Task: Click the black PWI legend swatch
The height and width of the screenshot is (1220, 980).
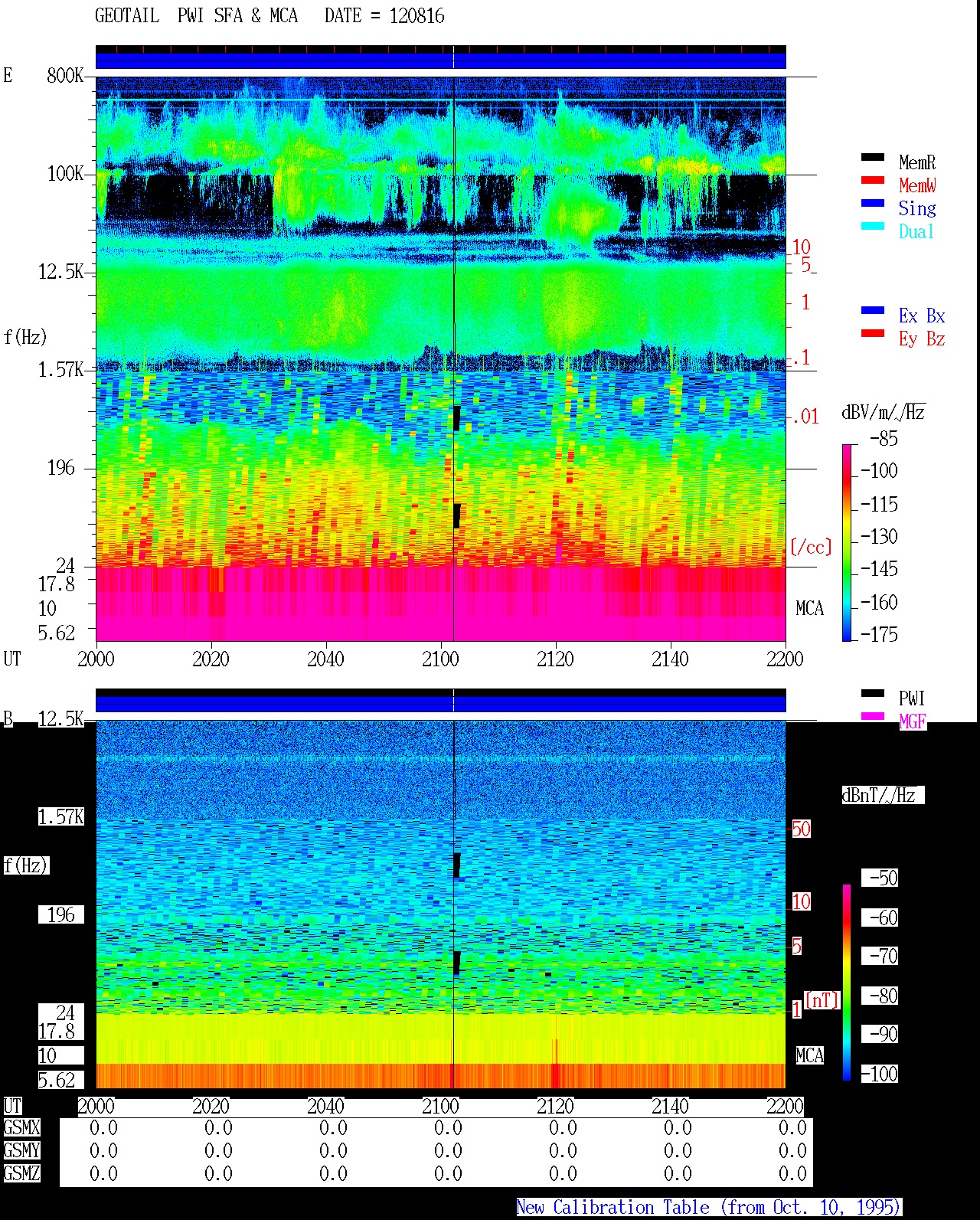Action: (x=872, y=693)
